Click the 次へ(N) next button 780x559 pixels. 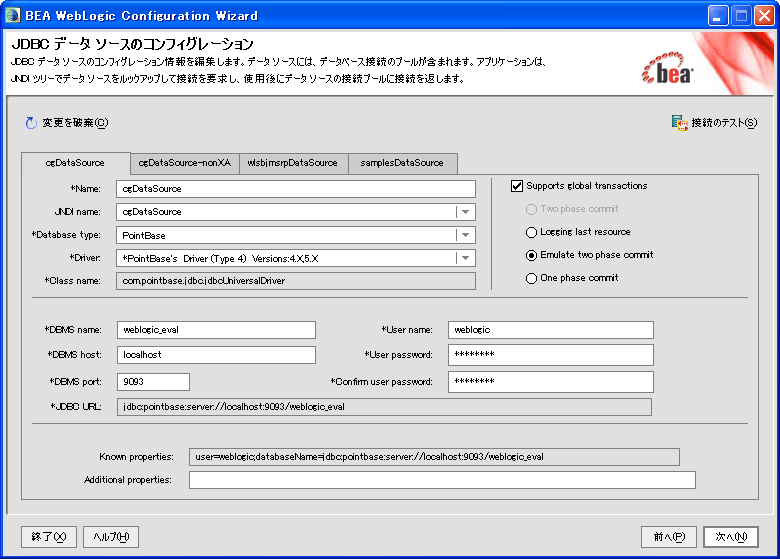731,537
